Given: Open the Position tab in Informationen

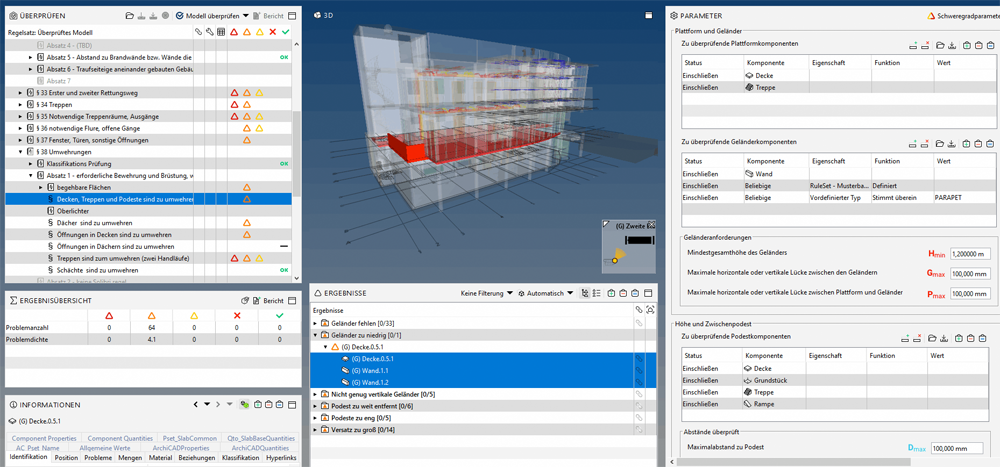Looking at the screenshot, I should pyautogui.click(x=66, y=458).
